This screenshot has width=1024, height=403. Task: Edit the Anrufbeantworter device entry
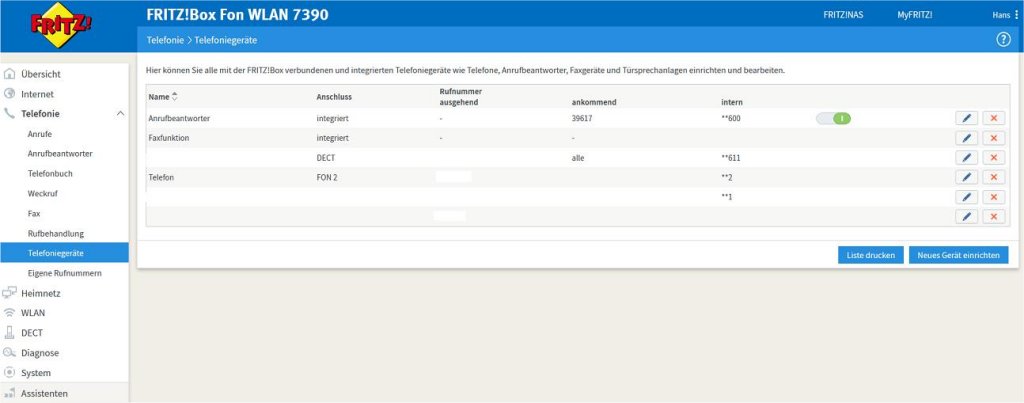[966, 118]
